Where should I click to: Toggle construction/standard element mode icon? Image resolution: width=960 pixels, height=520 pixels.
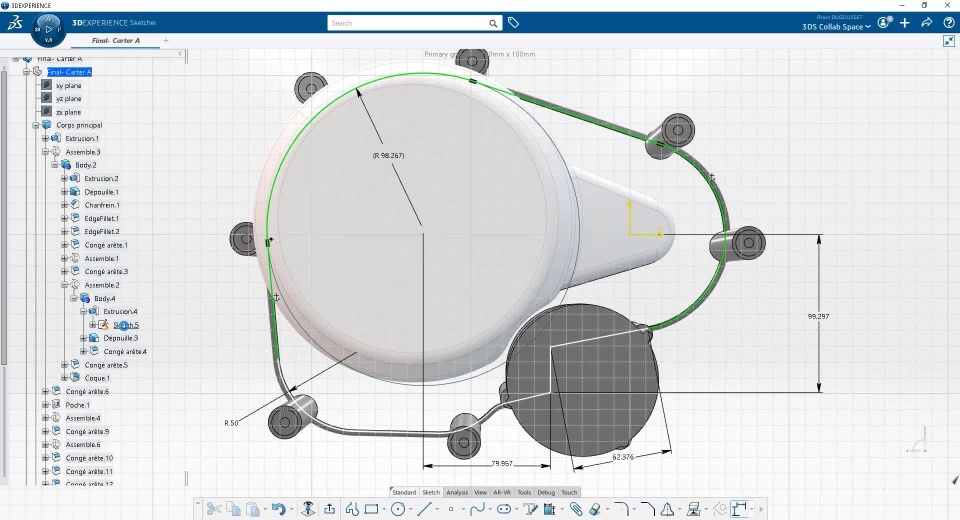tap(720, 508)
